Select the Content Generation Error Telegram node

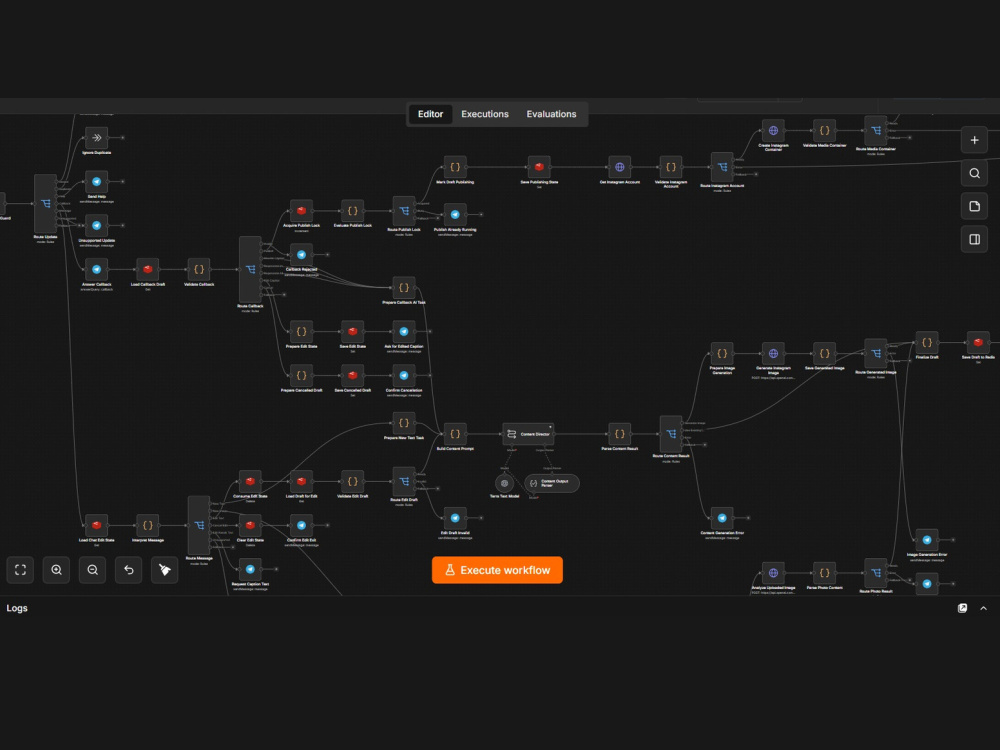tap(722, 518)
